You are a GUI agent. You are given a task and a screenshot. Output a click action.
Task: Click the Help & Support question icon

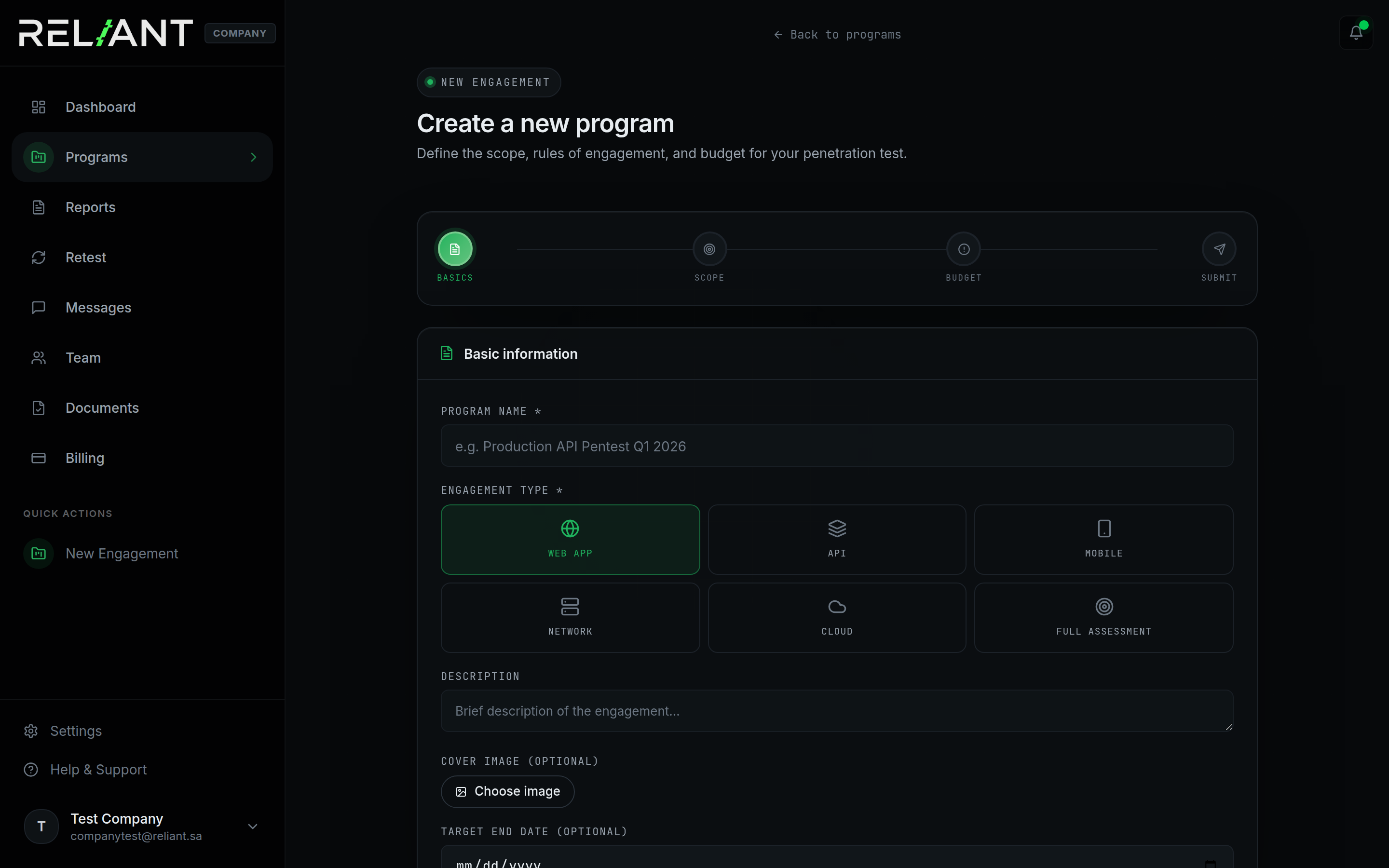coord(31,769)
